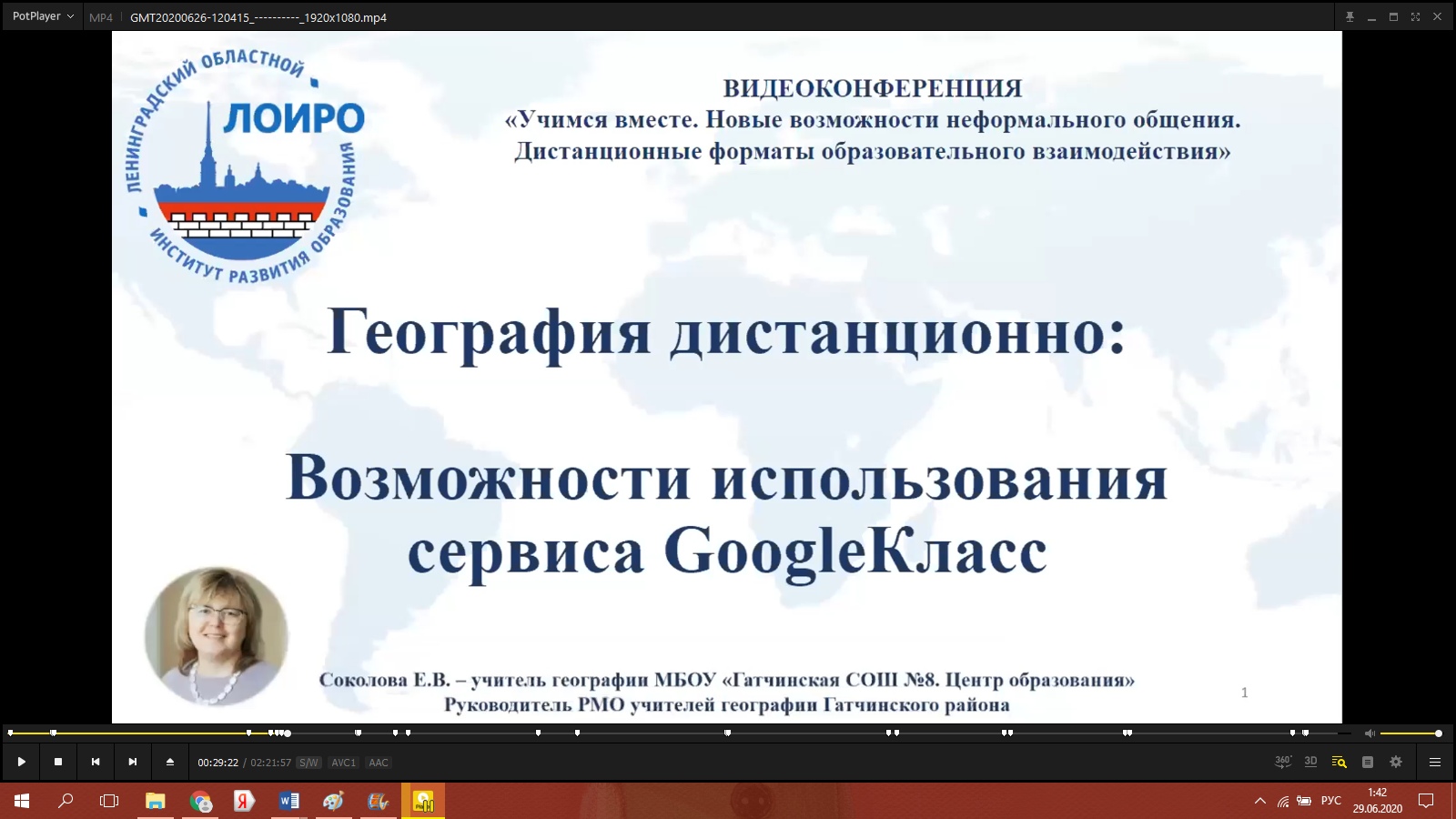This screenshot has height=819, width=1456.
Task: Jump to the first bookmark at the seek bar's start
Action: click(x=11, y=733)
